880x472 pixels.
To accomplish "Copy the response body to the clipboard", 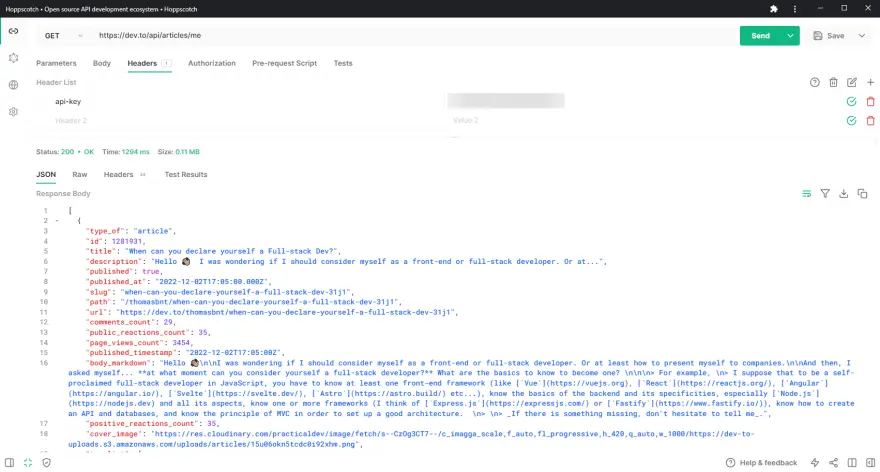I will pyautogui.click(x=863, y=193).
